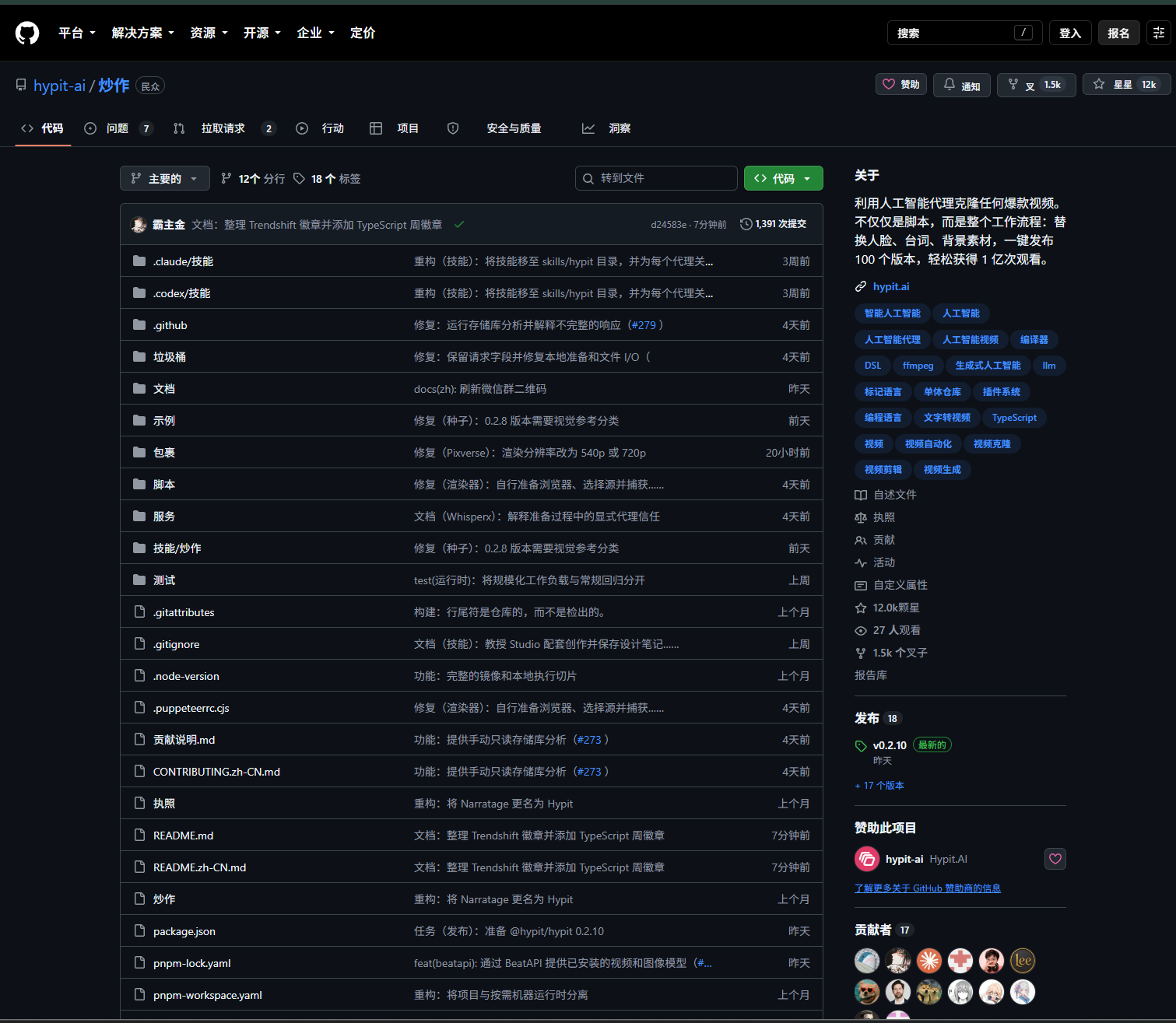The width and height of the screenshot is (1176, 1023).
Task: Click the hypit-ai organization avatar in sponsor section
Action: 867,859
